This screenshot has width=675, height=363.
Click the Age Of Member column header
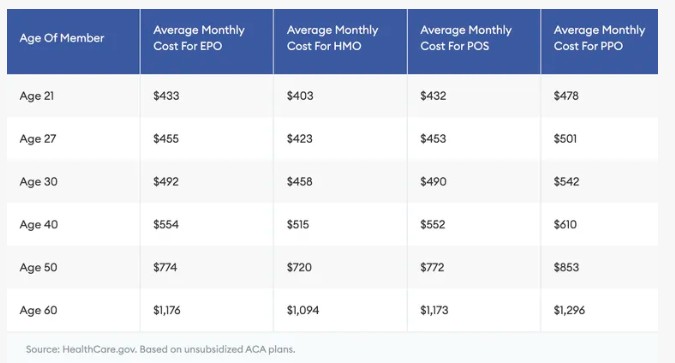tap(62, 38)
